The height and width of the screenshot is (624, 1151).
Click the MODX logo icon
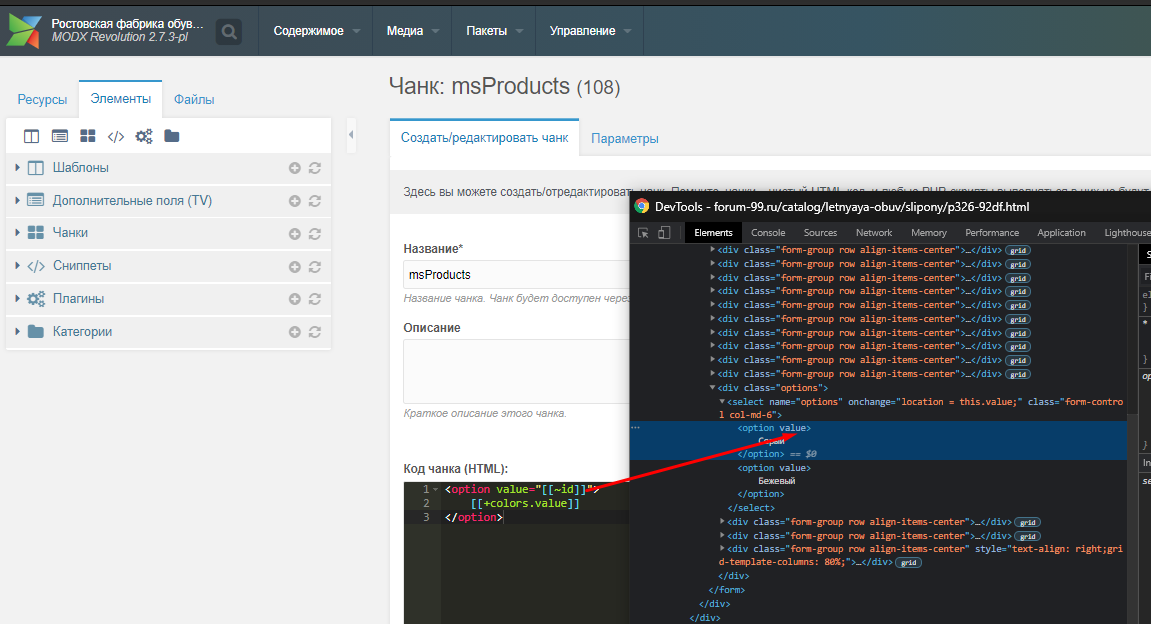tap(24, 30)
